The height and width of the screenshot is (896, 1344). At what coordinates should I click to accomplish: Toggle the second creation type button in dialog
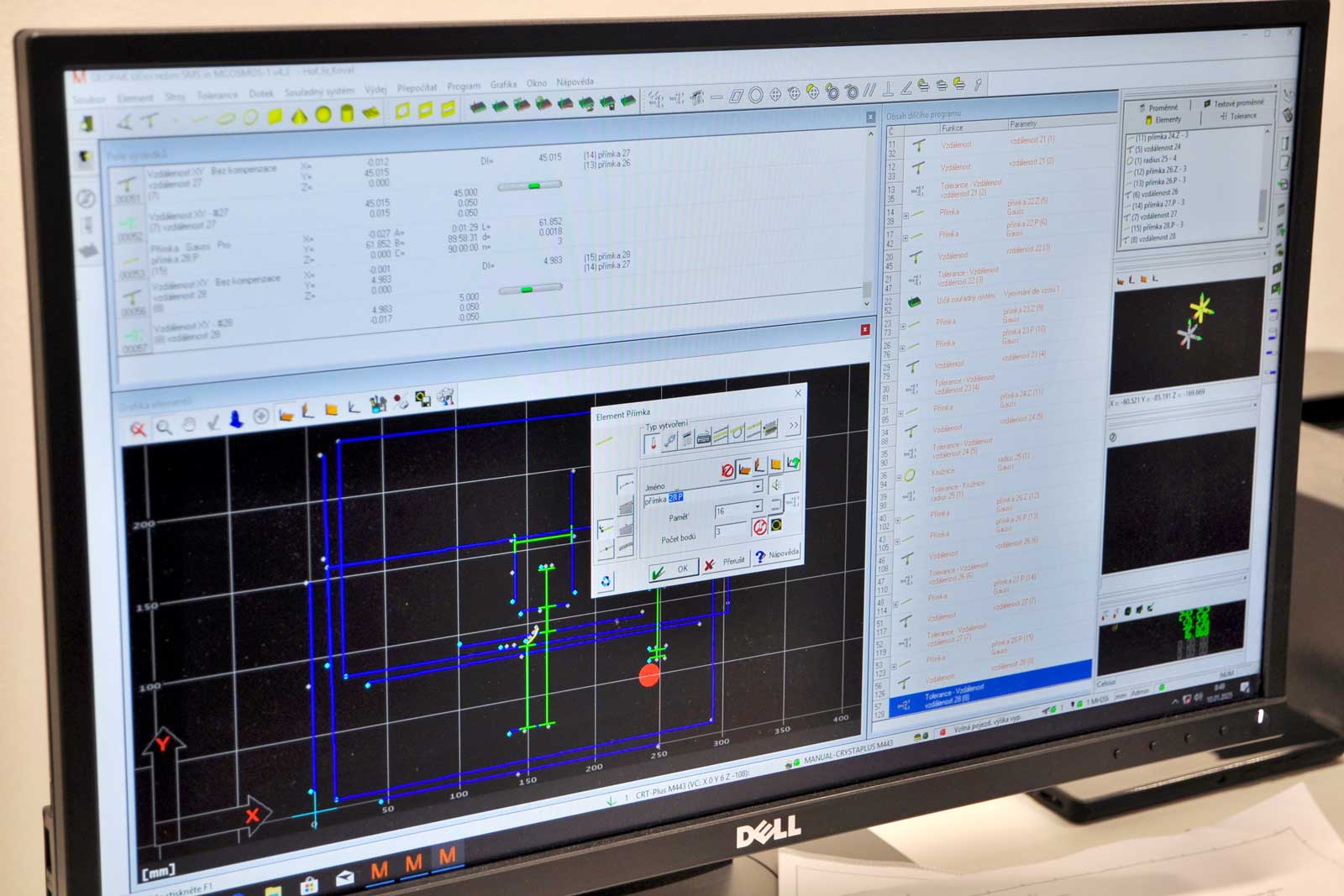click(669, 440)
